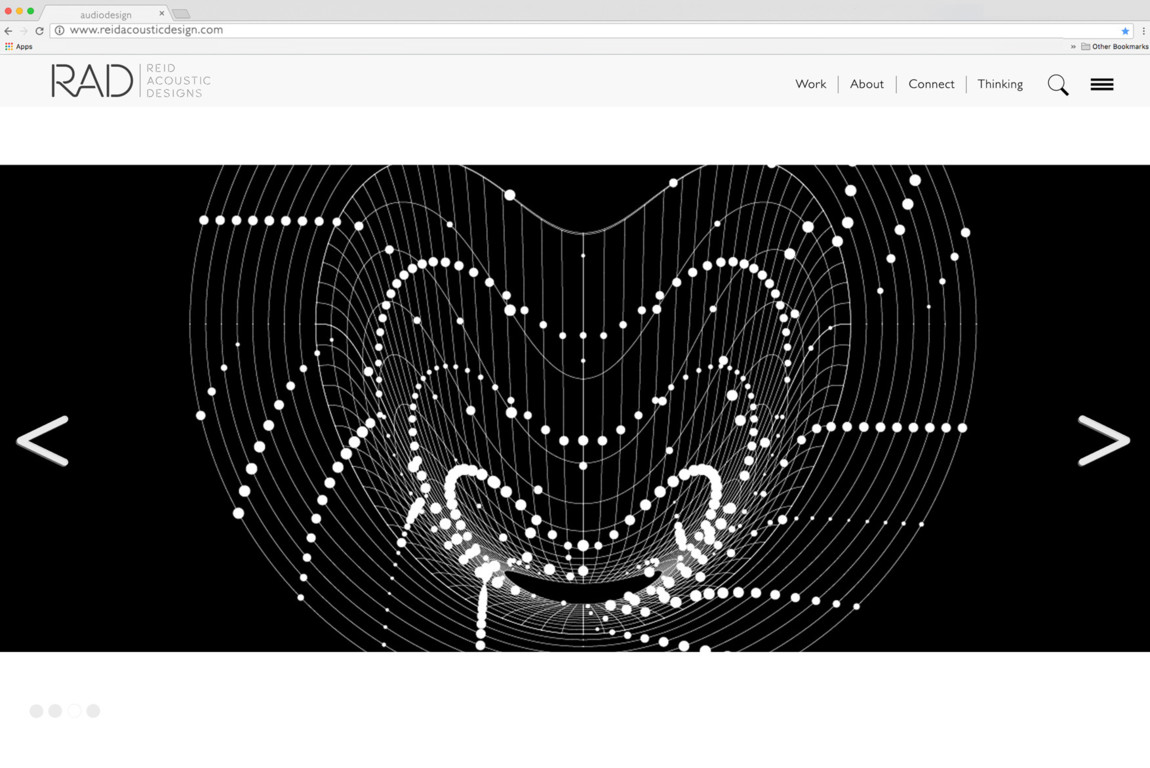The height and width of the screenshot is (768, 1150).
Task: Go back using browser back arrow
Action: pos(9,31)
